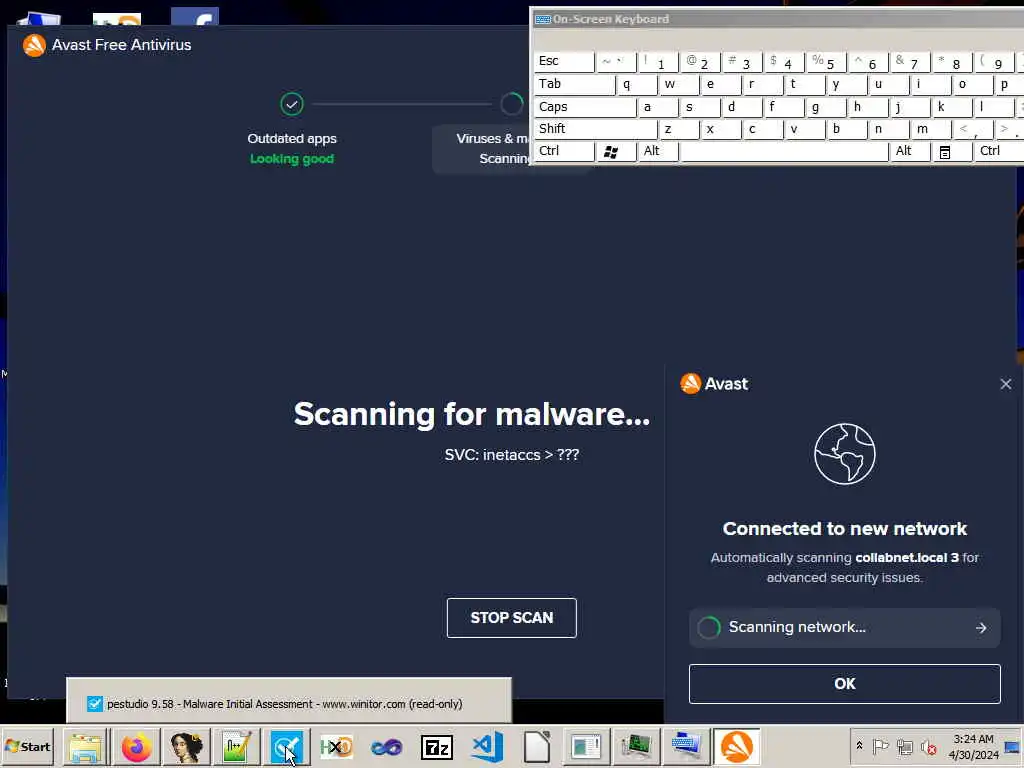Image resolution: width=1024 pixels, height=768 pixels.
Task: Click the On-Screen Keyboard title bar icon
Action: (543, 19)
